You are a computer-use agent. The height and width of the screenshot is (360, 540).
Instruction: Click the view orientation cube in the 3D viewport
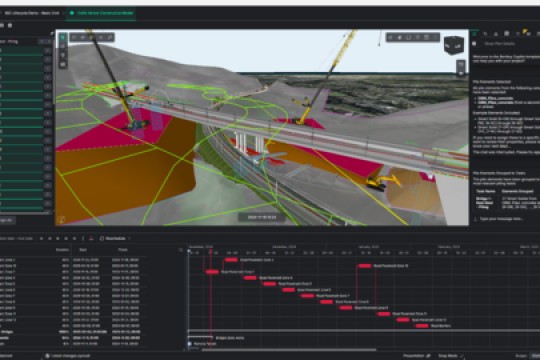pos(454,45)
